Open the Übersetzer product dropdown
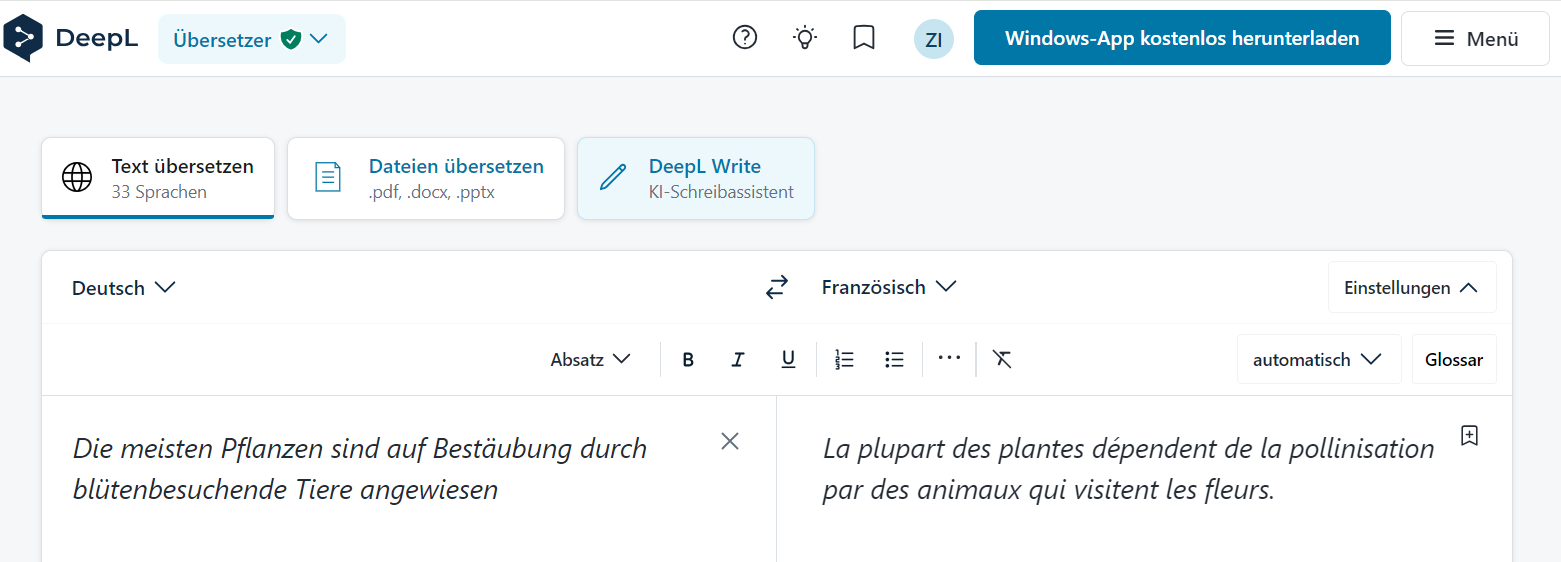This screenshot has height=562, width=1561. (252, 39)
